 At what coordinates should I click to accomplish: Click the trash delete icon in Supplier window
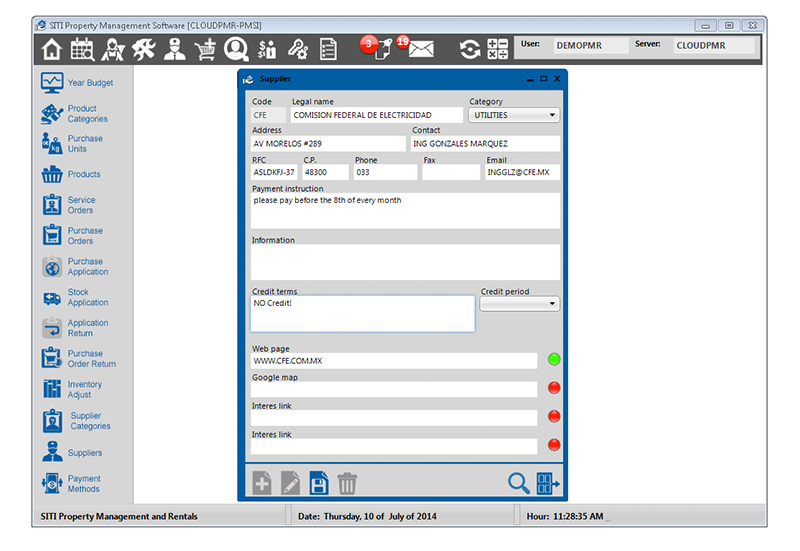(347, 483)
